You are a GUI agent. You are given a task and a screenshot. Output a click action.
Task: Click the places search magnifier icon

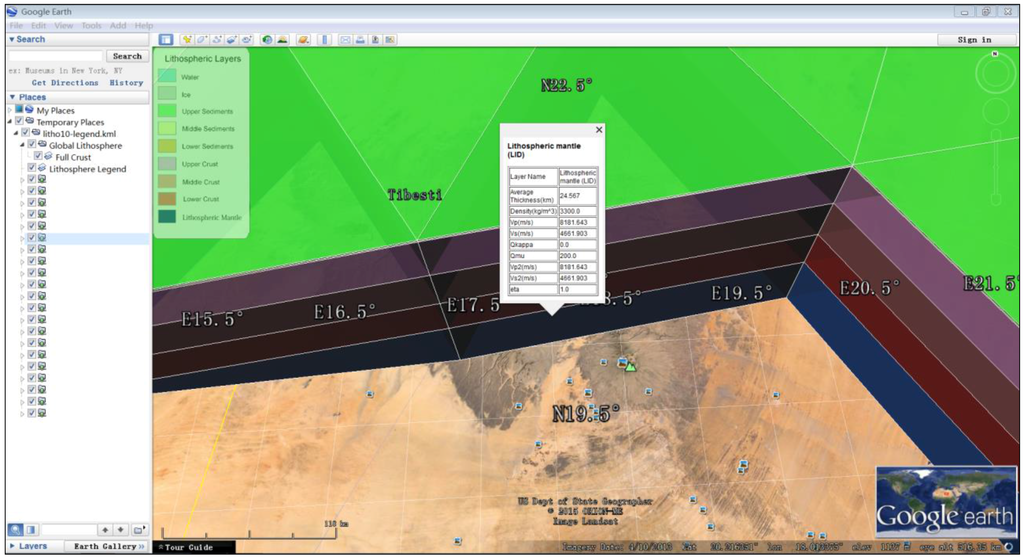click(16, 529)
